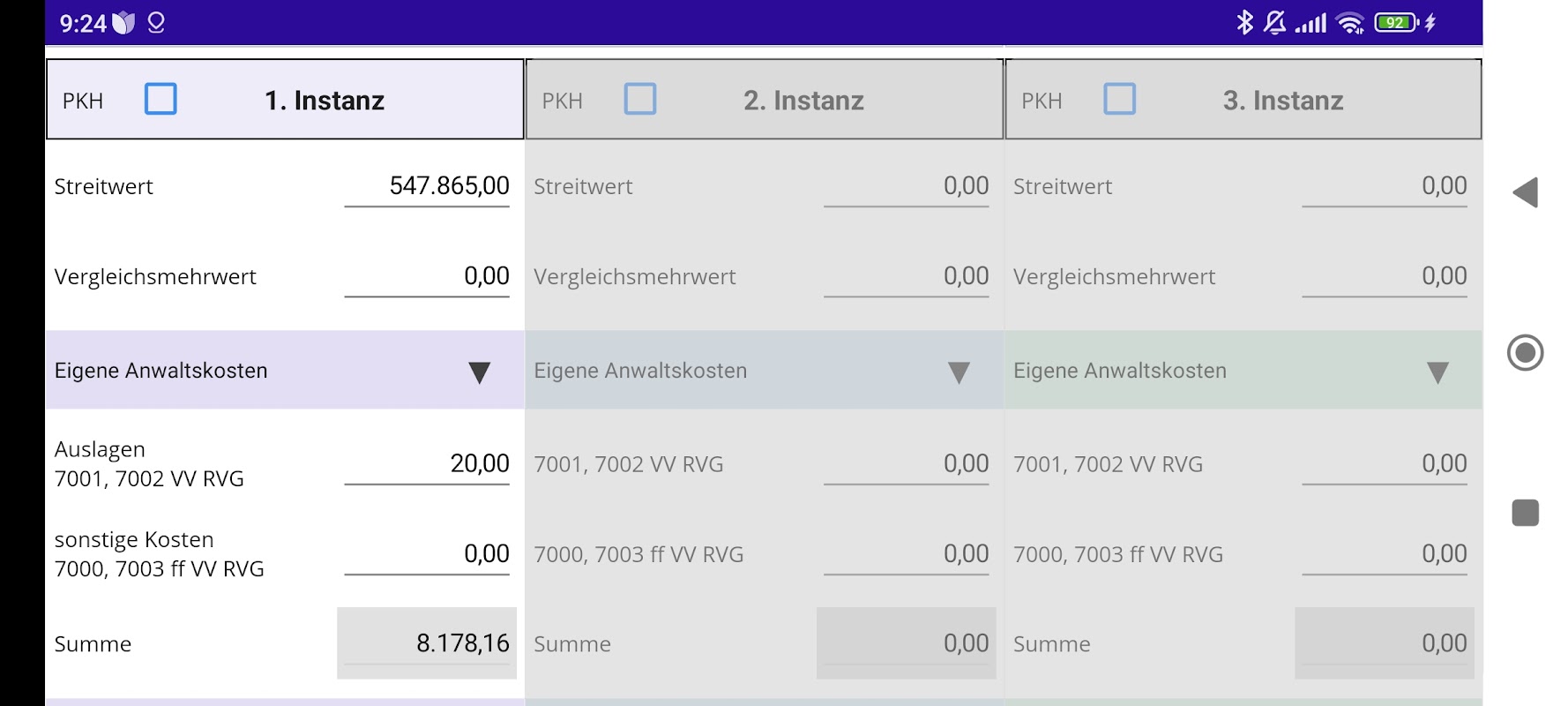Edit the Auslagen field showing 20,00
The height and width of the screenshot is (706, 1568).
tap(428, 464)
